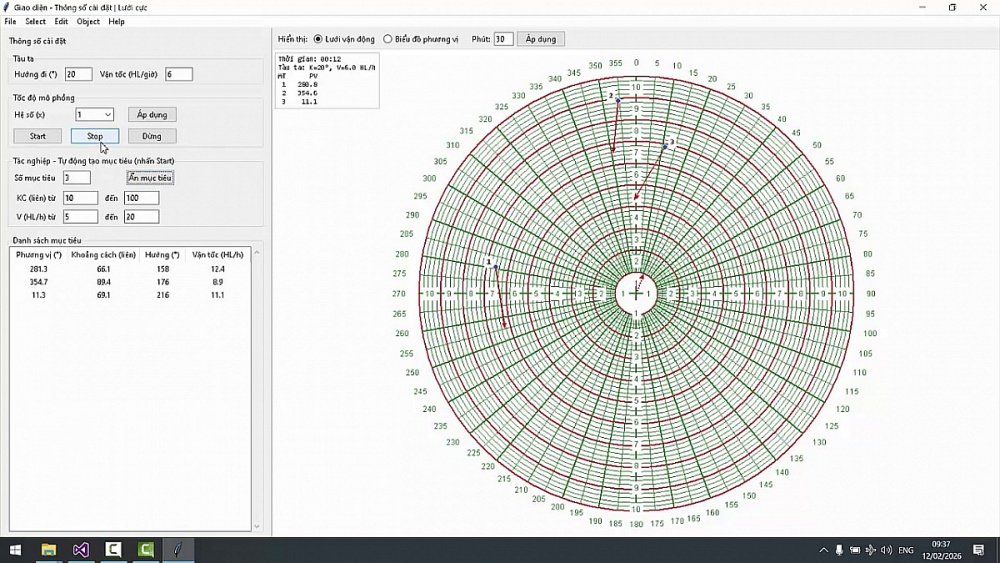
Task: Open File Explorer from the taskbar
Action: (x=48, y=550)
